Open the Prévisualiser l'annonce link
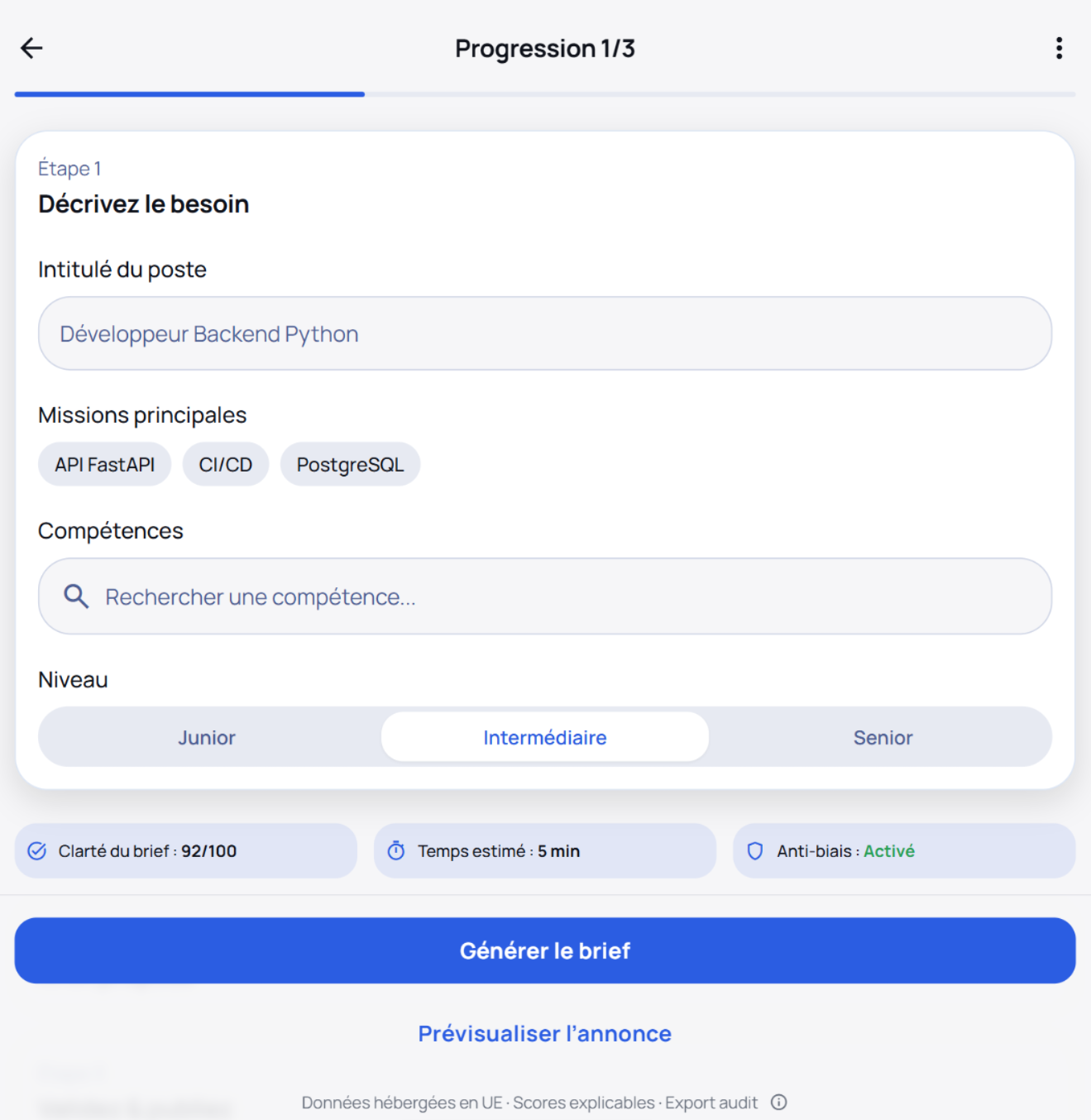The height and width of the screenshot is (1120, 1091). [x=544, y=1034]
